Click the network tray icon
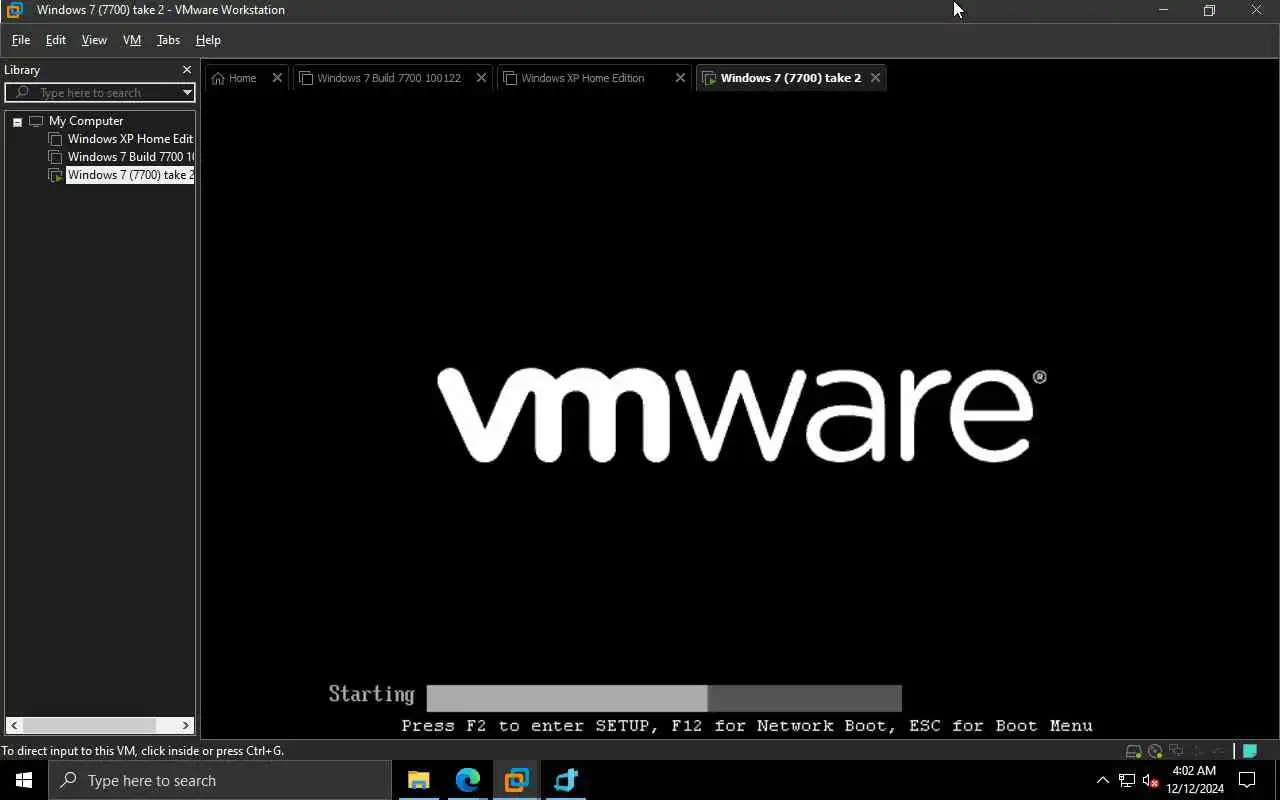Screen dimensions: 1280x800 pyautogui.click(x=1127, y=780)
